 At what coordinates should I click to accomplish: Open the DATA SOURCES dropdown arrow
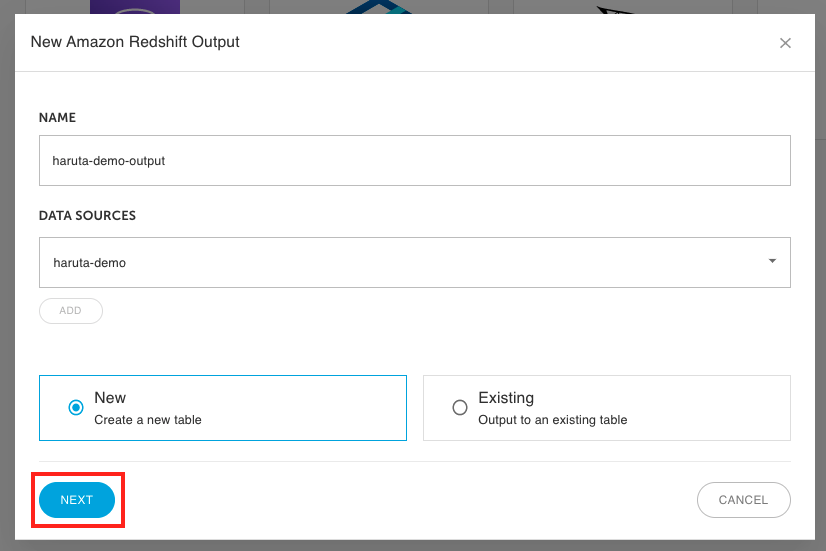point(772,261)
